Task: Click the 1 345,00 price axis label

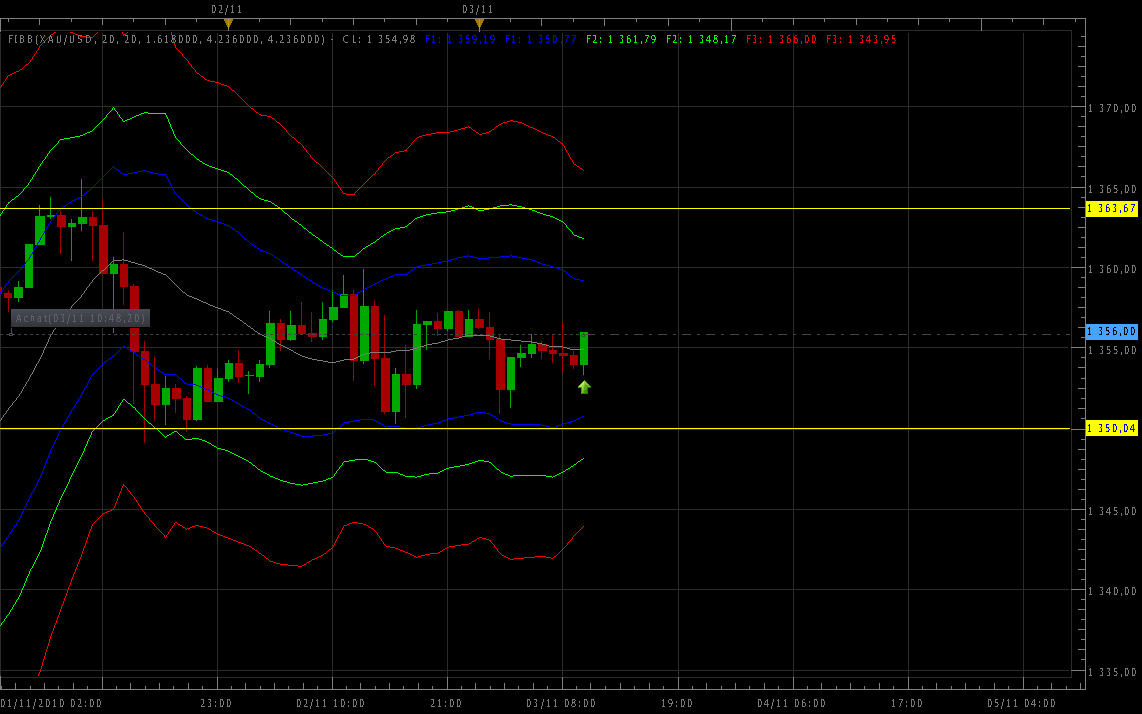Action: pos(1114,510)
